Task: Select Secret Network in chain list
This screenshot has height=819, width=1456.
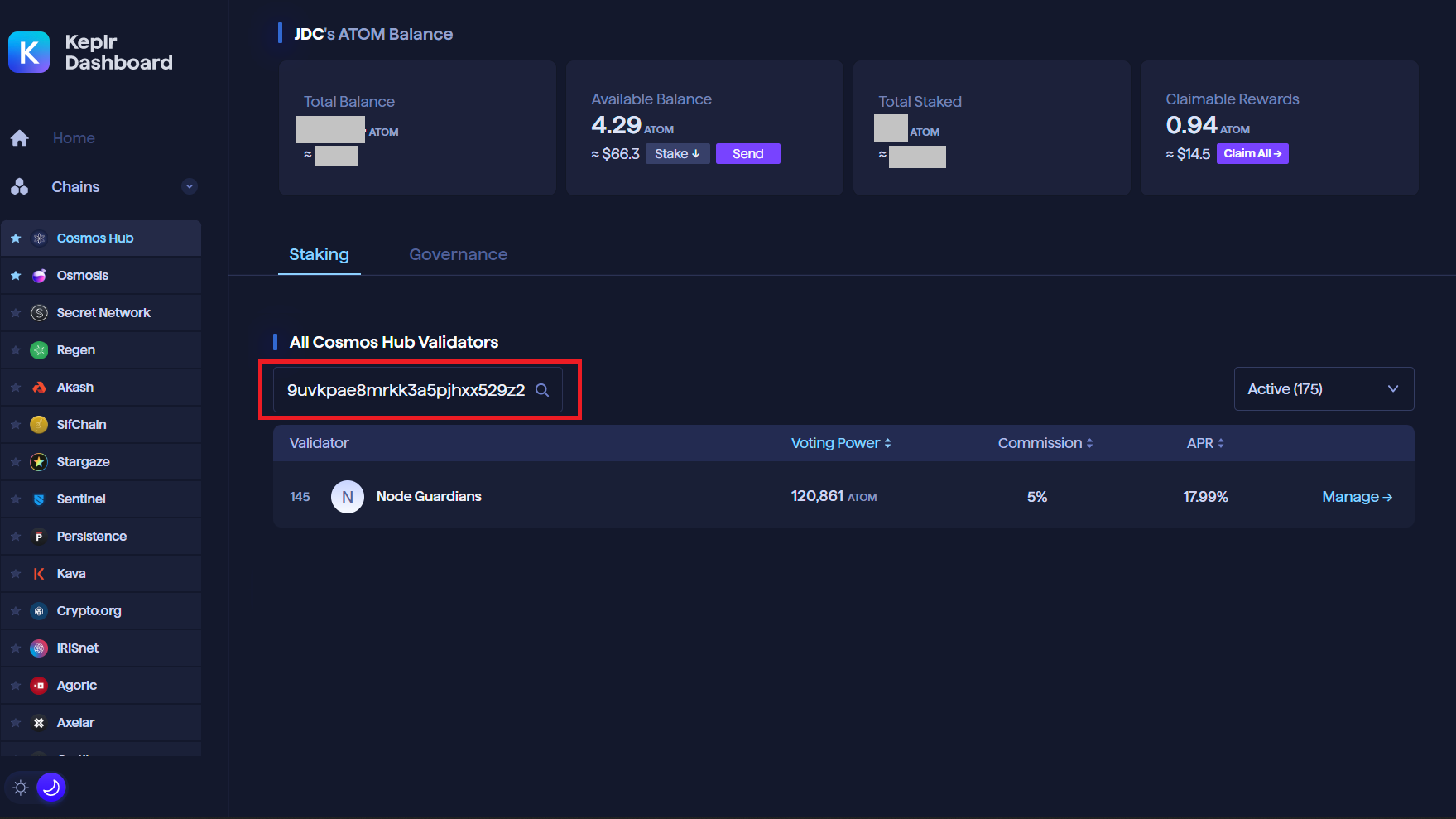Action: tap(100, 313)
